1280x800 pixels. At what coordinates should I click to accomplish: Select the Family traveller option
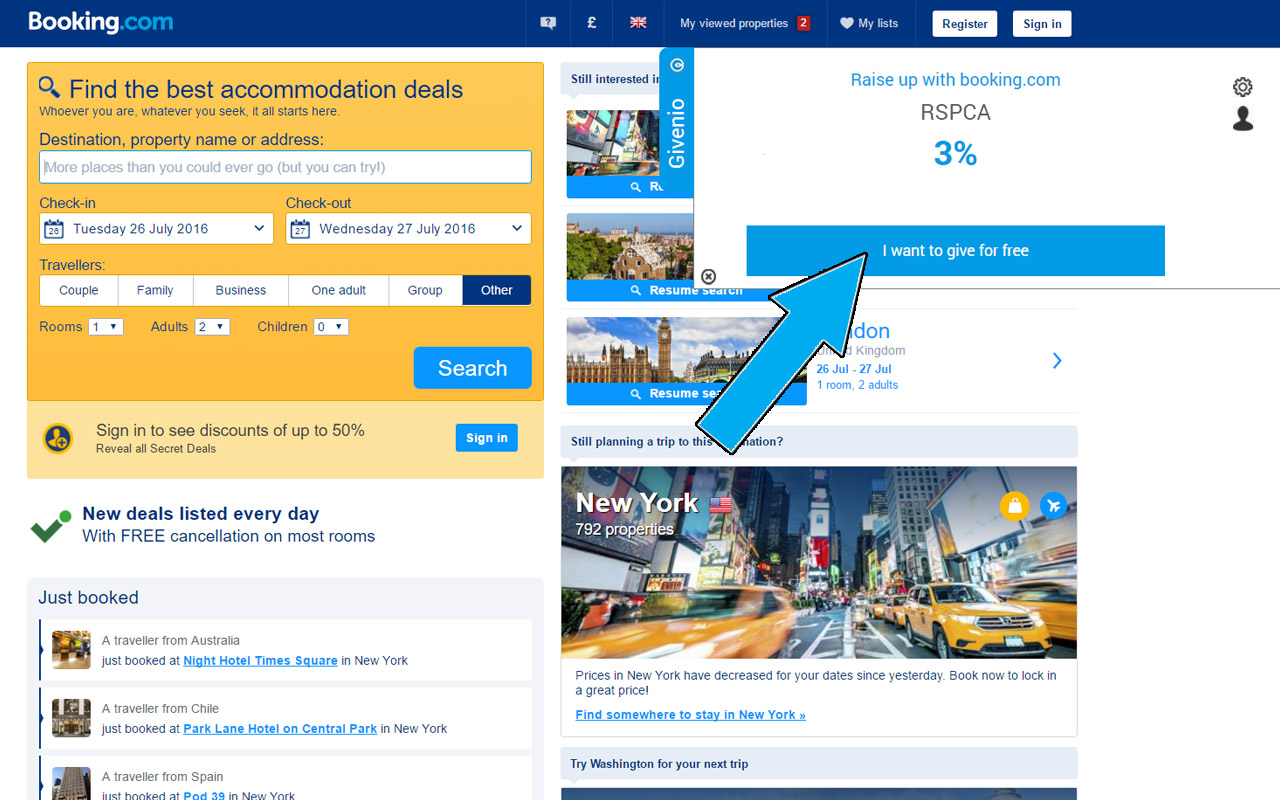point(155,290)
